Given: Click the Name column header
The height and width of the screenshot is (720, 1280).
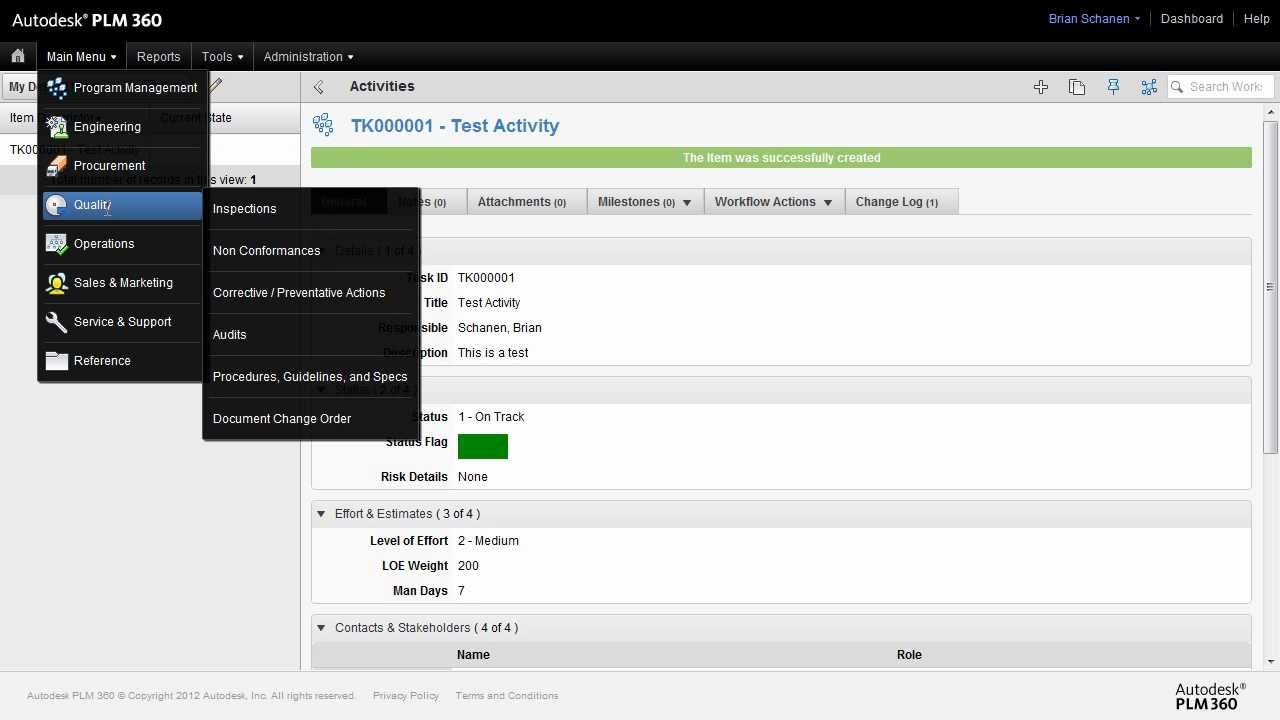Looking at the screenshot, I should click(x=473, y=655).
